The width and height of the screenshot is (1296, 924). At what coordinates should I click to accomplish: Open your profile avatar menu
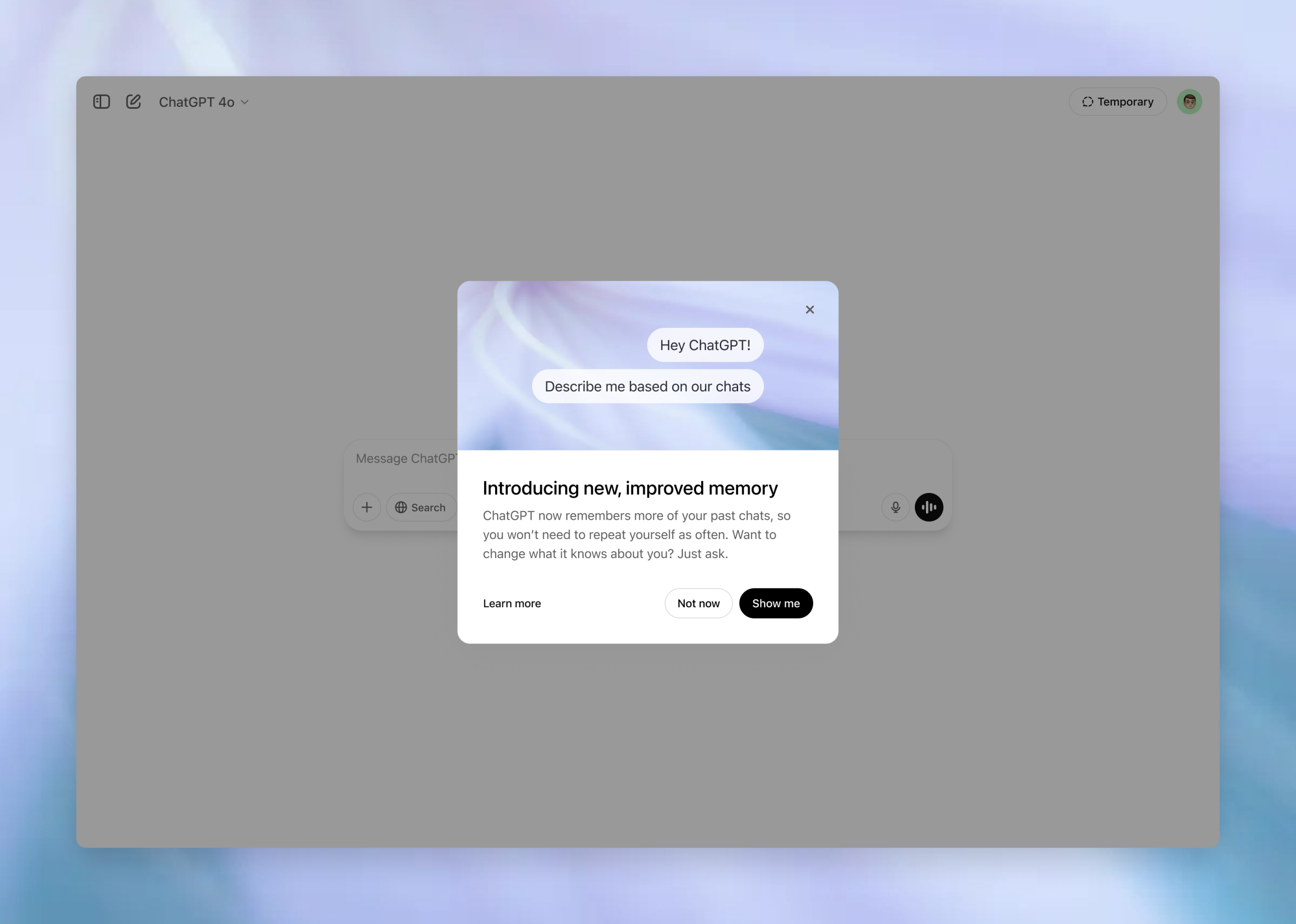coord(1189,101)
